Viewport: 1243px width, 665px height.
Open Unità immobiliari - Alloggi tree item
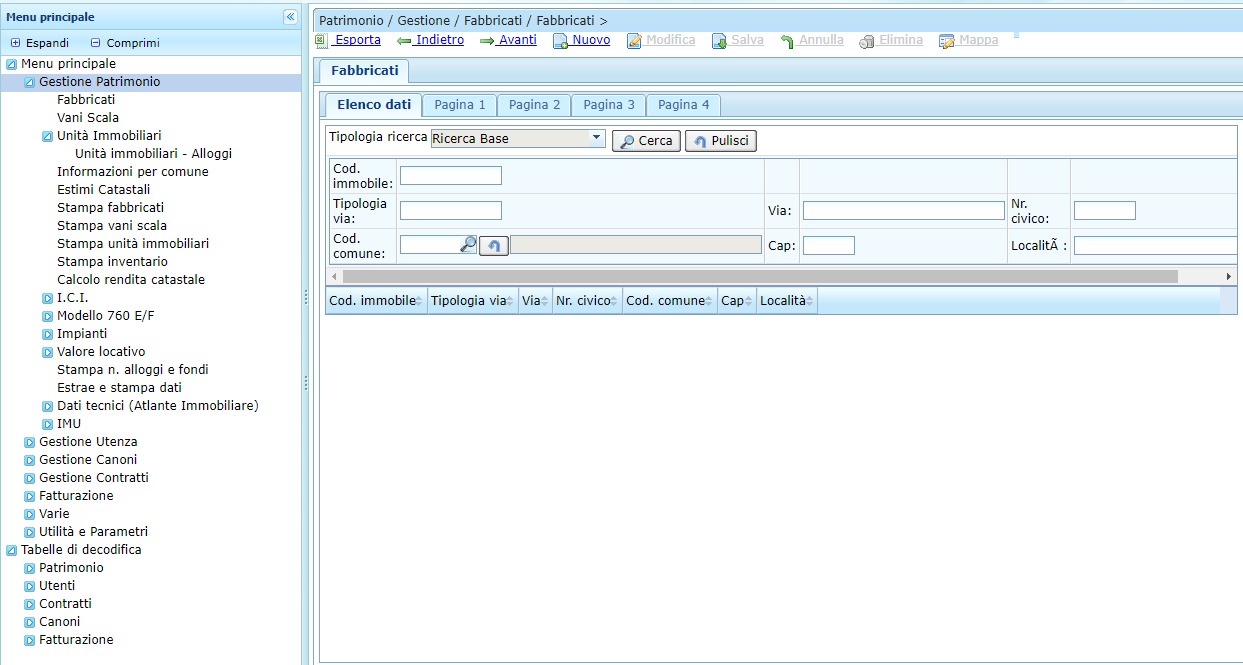[x=154, y=154]
